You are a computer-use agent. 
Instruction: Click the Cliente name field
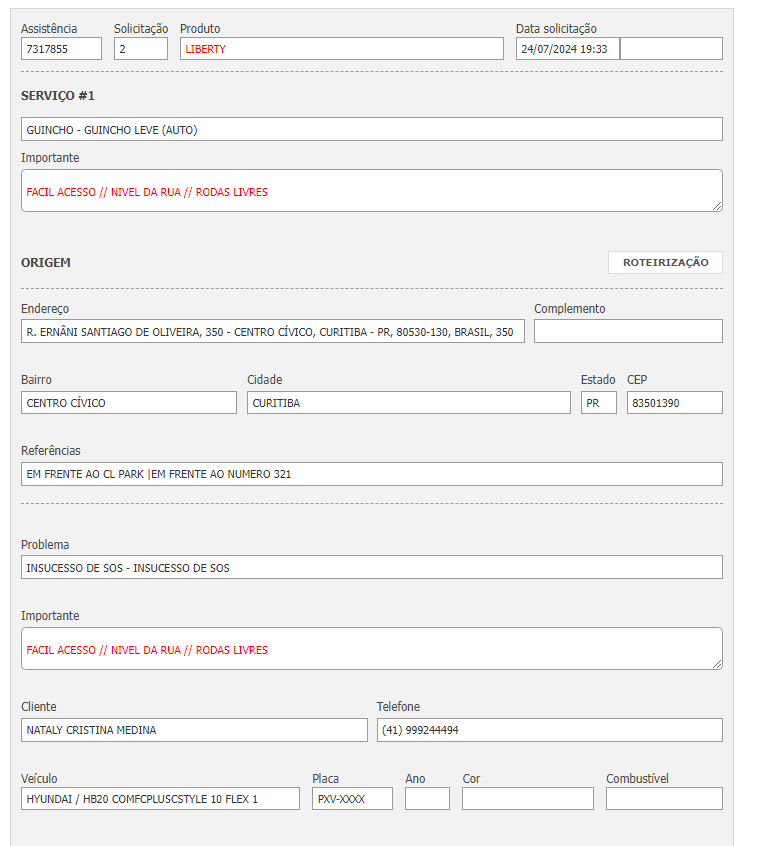tap(194, 730)
